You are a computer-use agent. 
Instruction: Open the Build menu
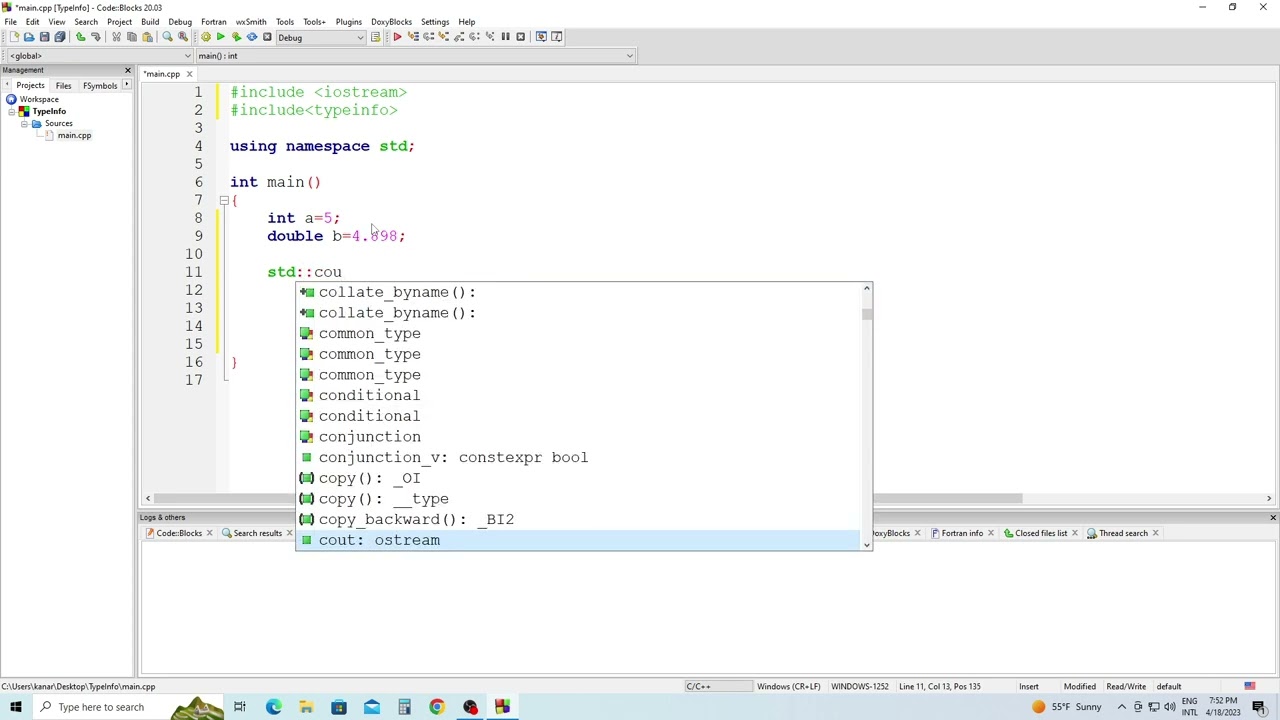(150, 22)
